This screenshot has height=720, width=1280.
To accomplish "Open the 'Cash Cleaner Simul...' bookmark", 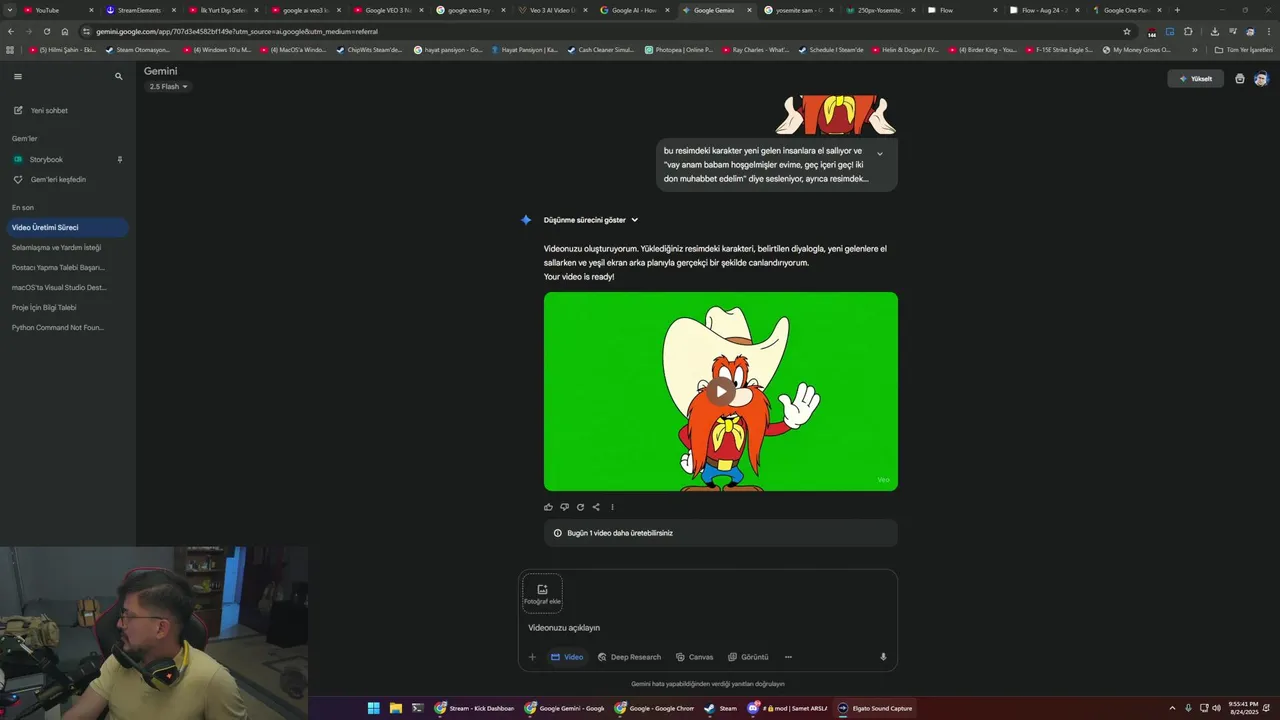I will tap(601, 49).
